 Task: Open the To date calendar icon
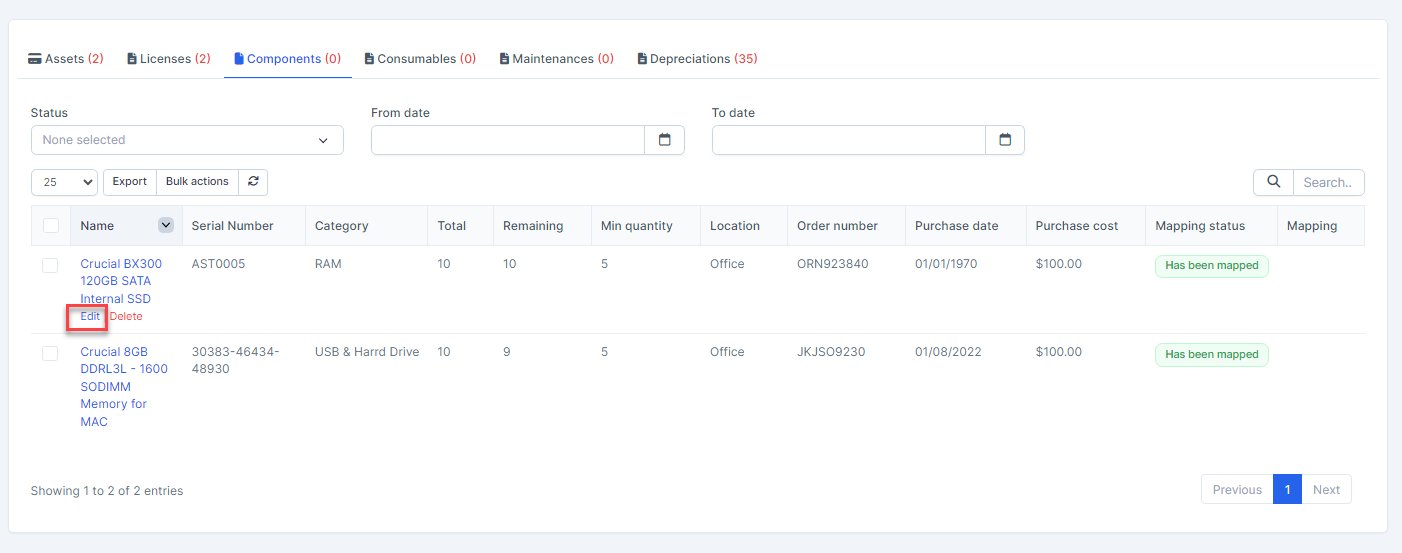point(1005,140)
